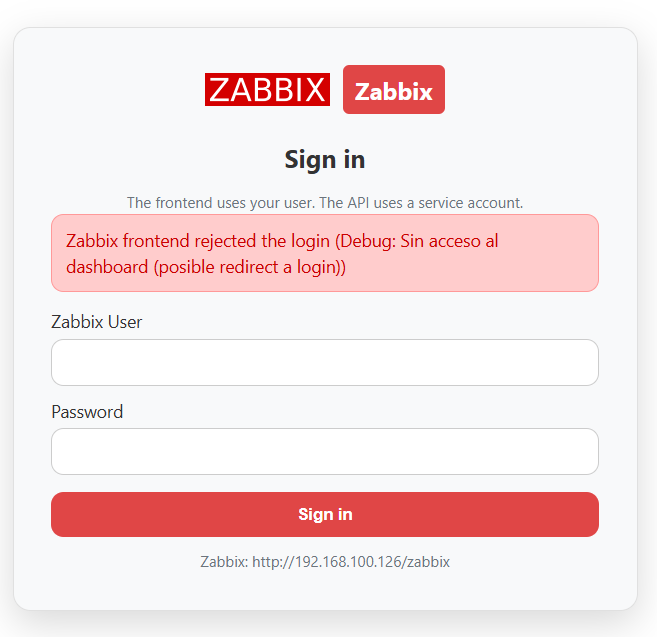657x637 pixels.
Task: Click "posible redirect a login" error text
Action: 249,268
